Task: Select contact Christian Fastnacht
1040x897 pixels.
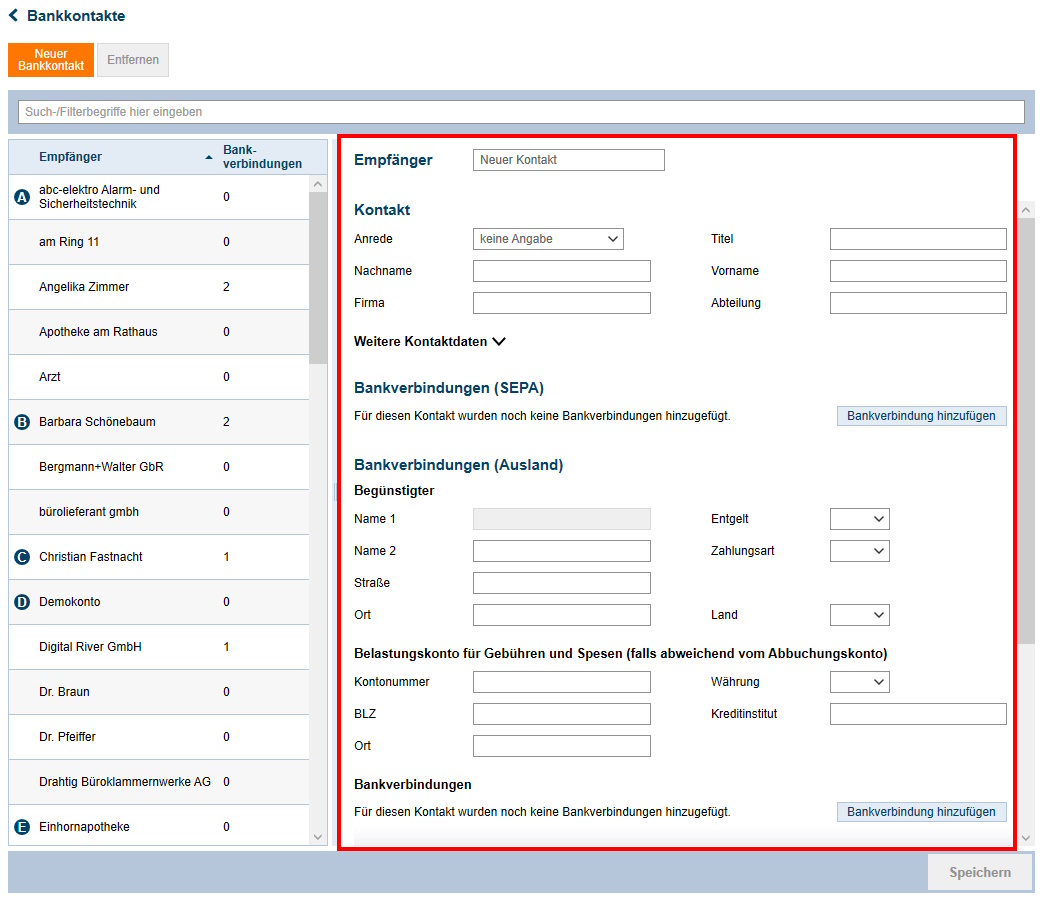Action: click(159, 557)
